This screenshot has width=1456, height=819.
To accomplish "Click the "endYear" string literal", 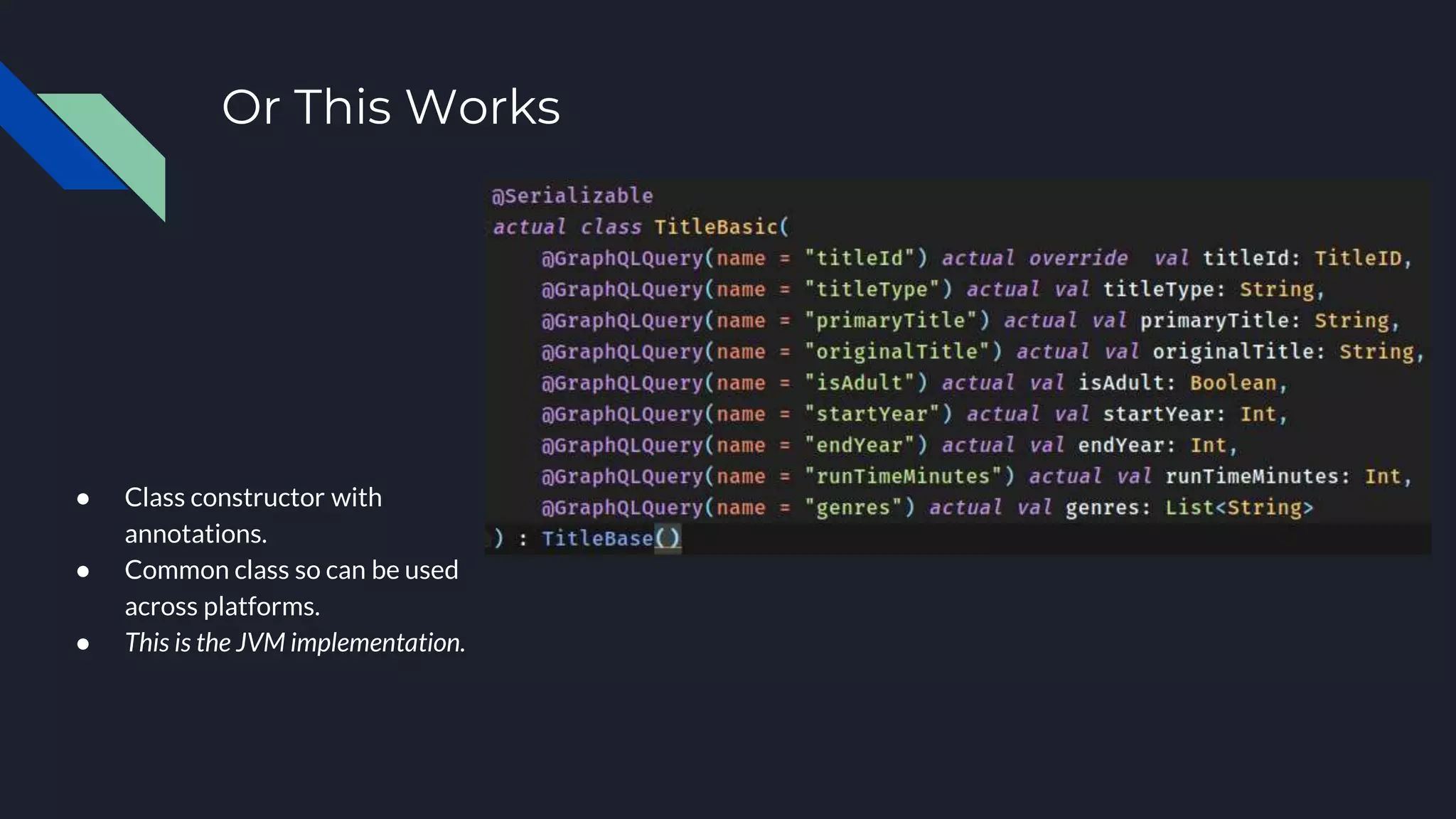I will [860, 445].
